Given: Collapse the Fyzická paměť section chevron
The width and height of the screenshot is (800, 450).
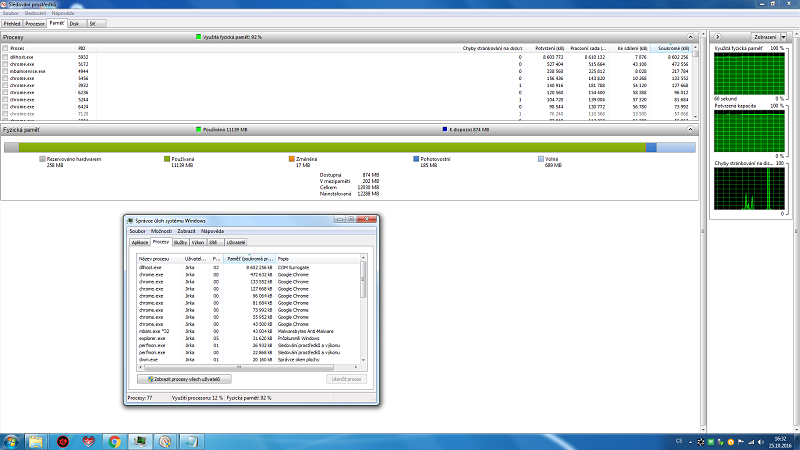Looking at the screenshot, I should click(690, 130).
